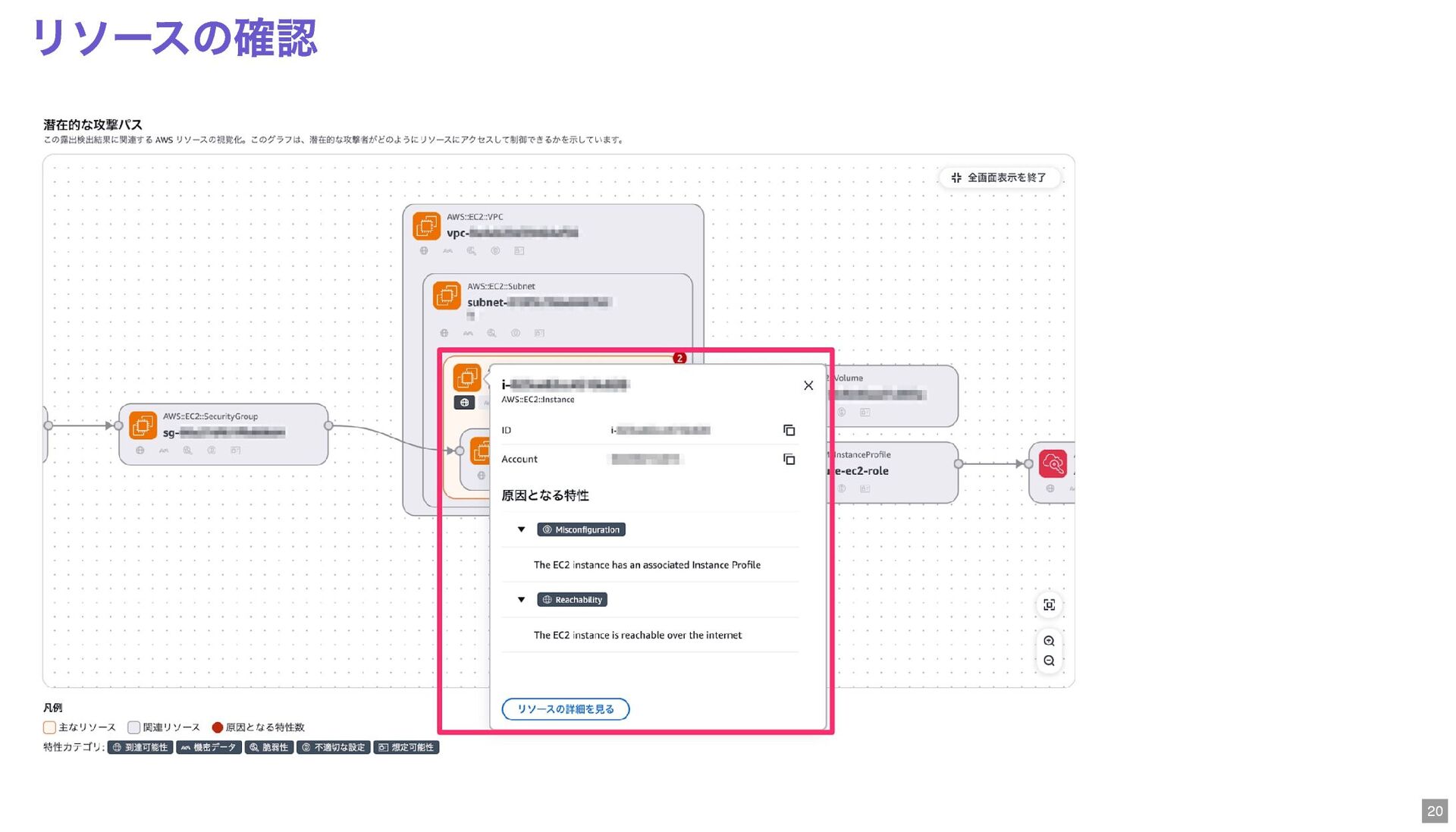Click the sg- security group name
Image resolution: width=1456 pixels, height=832 pixels.
(224, 433)
